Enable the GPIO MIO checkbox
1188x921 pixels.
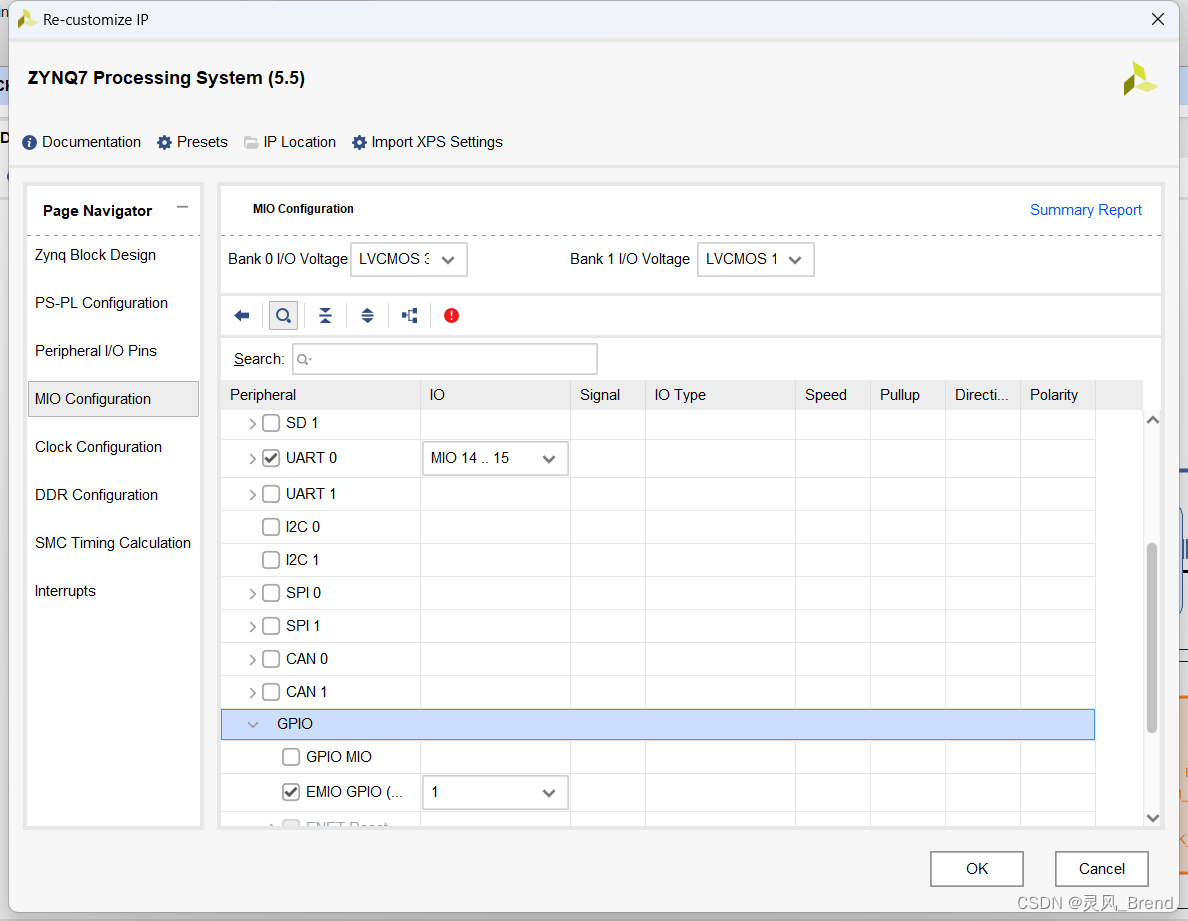point(291,757)
